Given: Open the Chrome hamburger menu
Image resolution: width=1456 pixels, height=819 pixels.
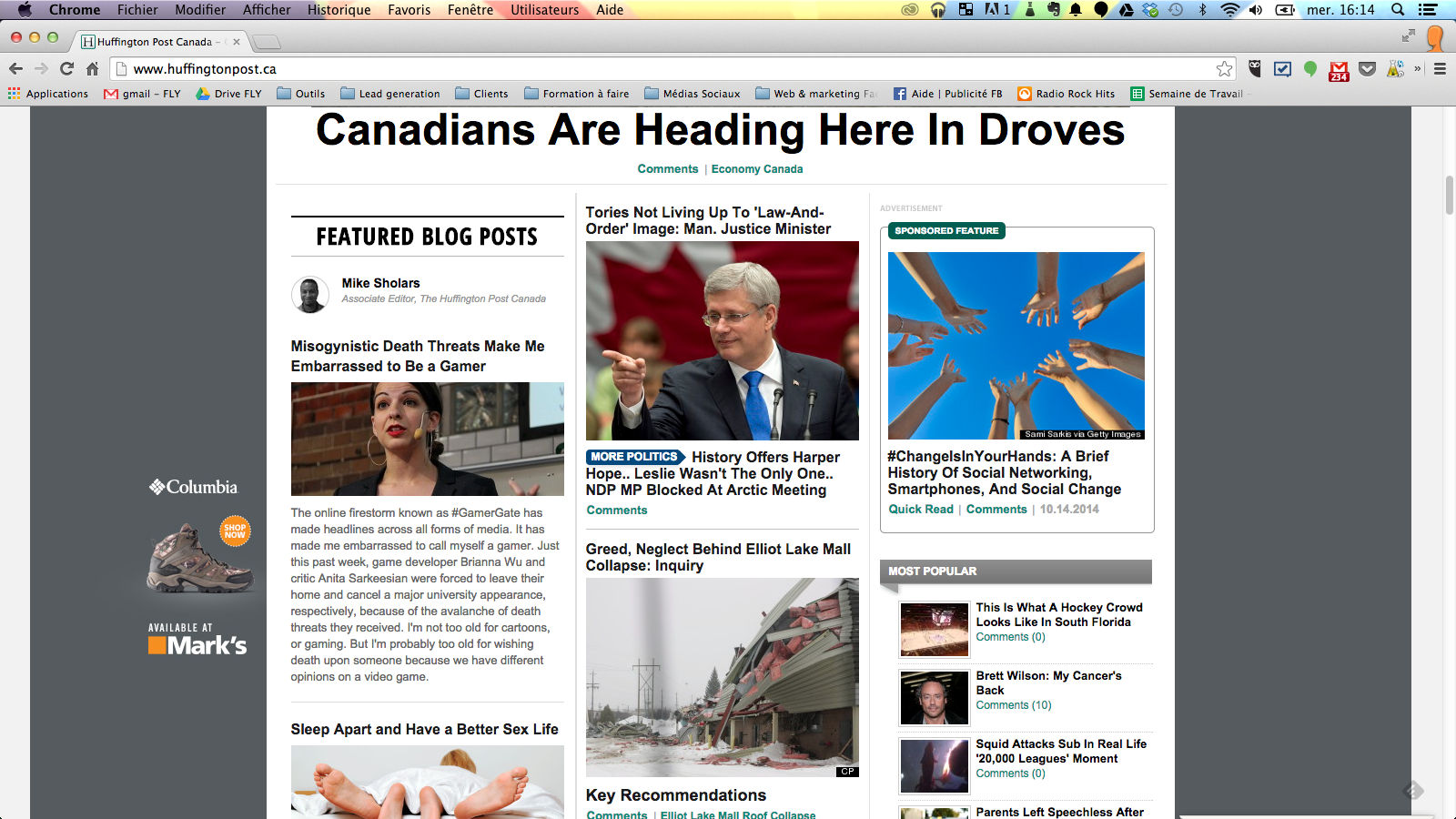Looking at the screenshot, I should (x=1440, y=68).
